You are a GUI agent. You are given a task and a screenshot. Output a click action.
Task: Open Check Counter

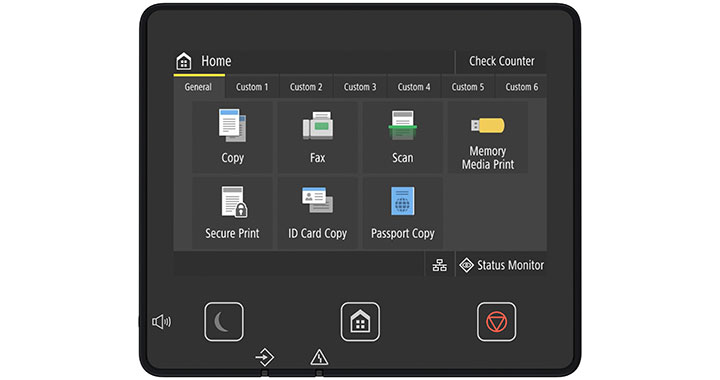(501, 61)
